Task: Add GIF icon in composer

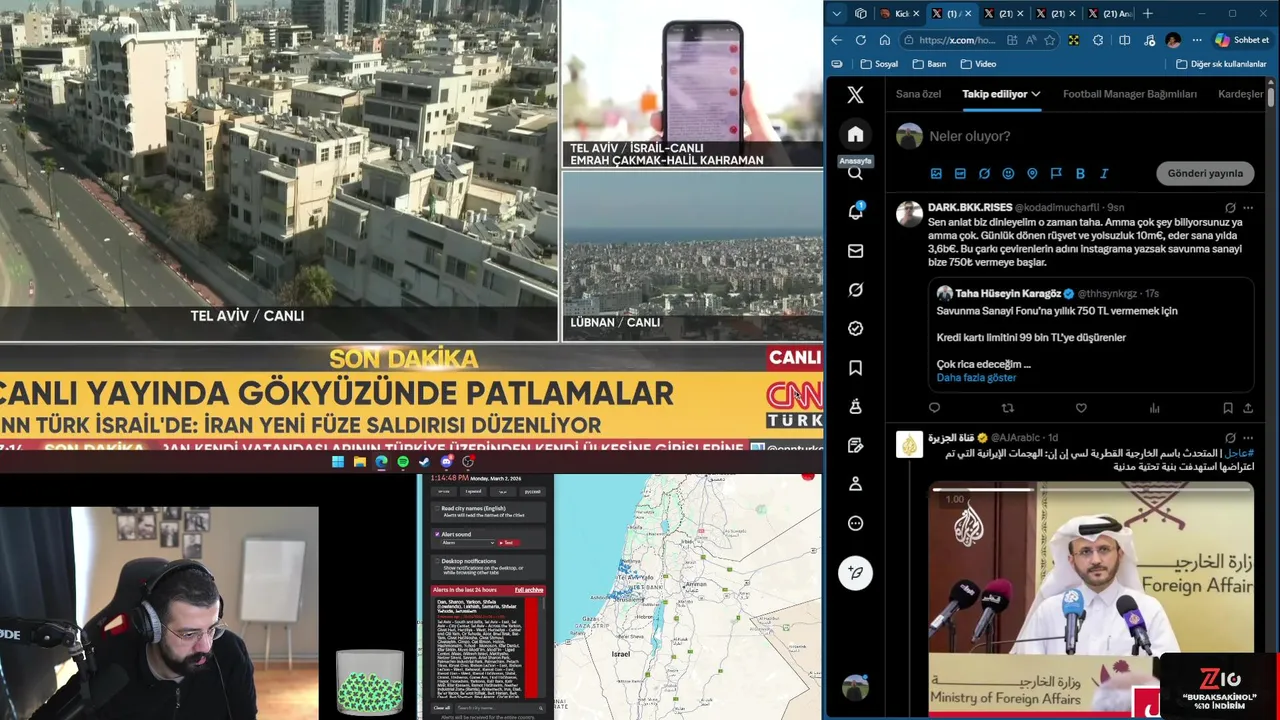Action: click(960, 173)
